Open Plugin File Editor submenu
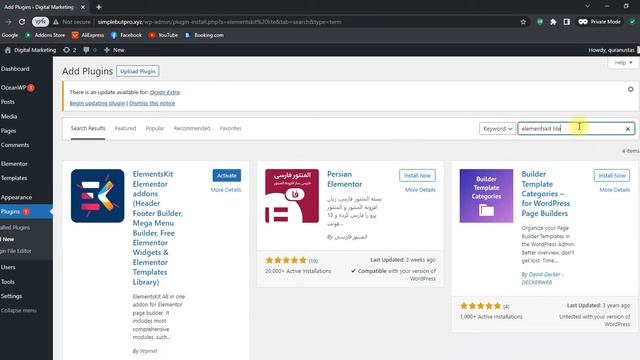 16,251
